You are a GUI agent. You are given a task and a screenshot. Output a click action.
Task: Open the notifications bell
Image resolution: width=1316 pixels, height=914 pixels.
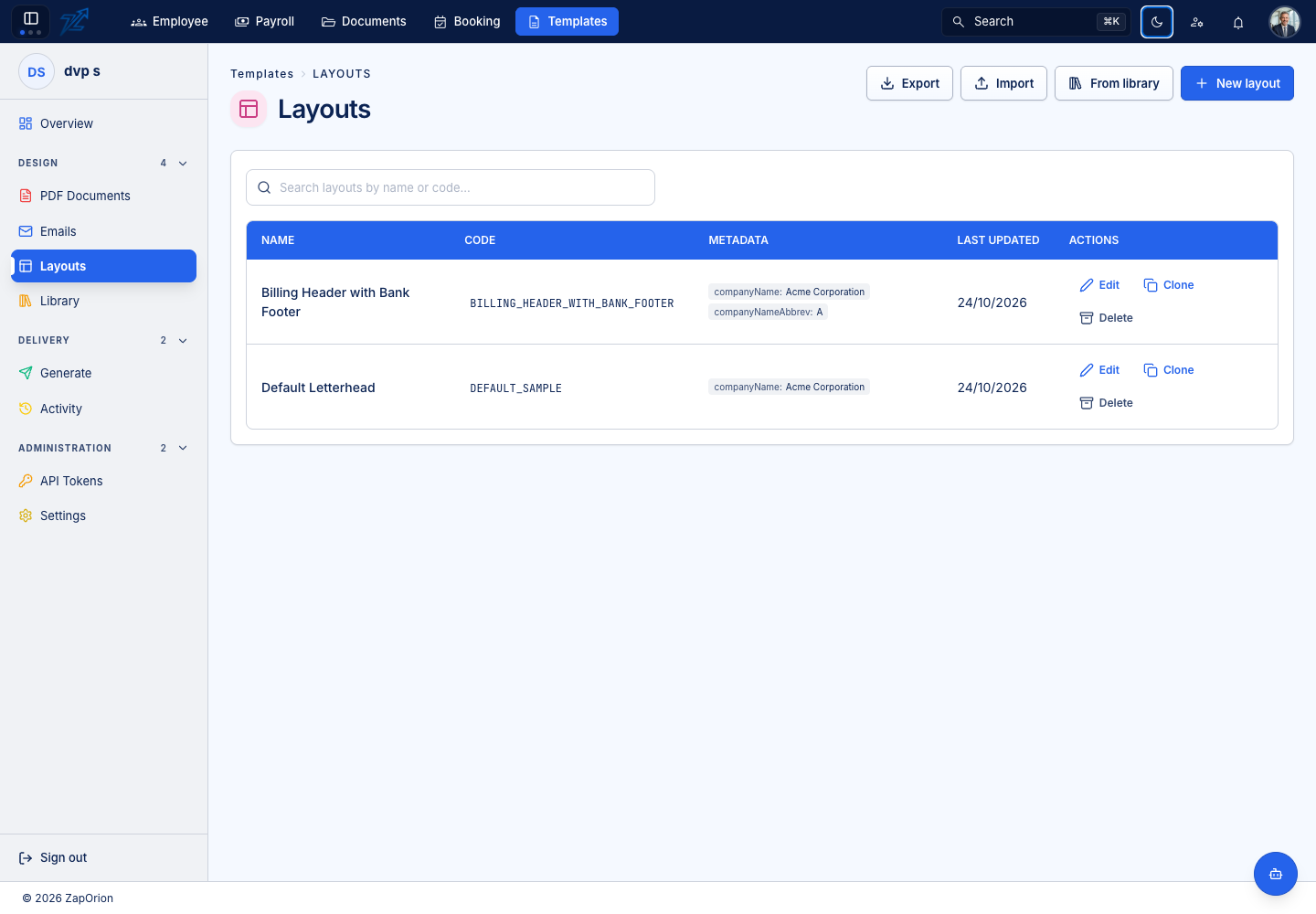(1238, 22)
